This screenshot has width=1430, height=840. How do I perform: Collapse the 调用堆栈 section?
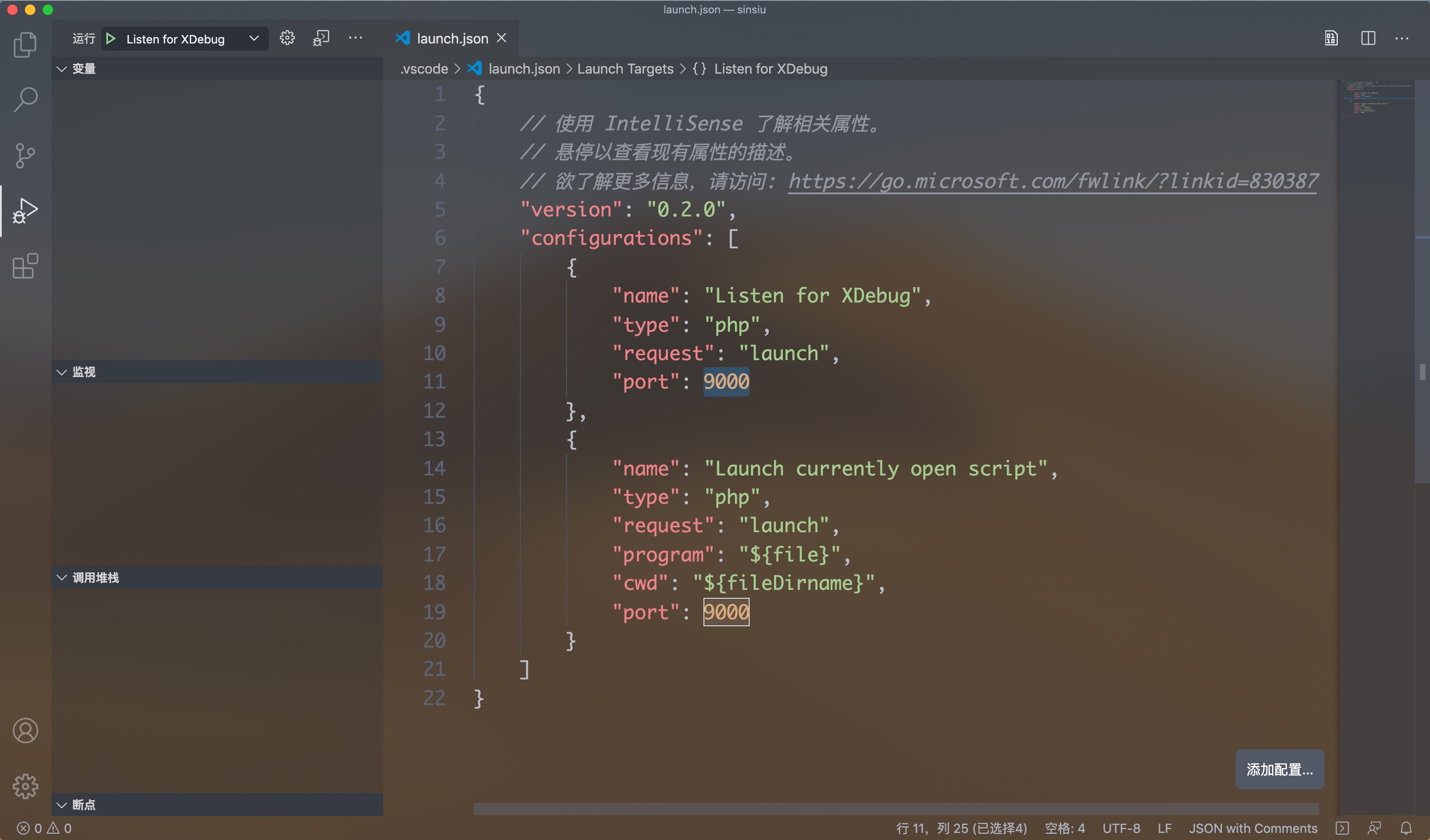217,578
